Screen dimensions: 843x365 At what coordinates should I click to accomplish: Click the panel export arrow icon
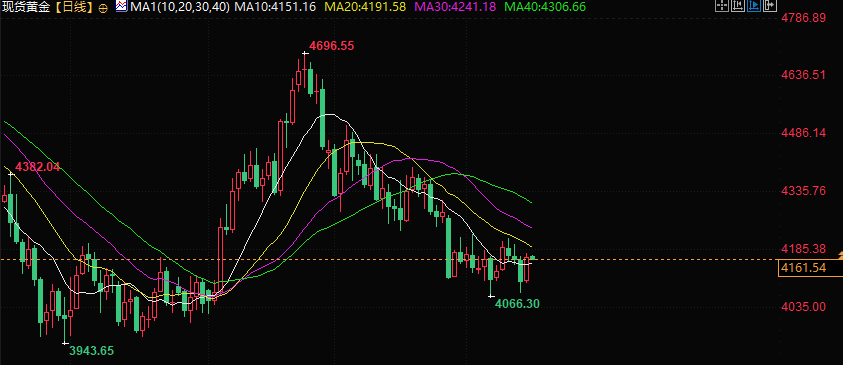click(x=770, y=6)
